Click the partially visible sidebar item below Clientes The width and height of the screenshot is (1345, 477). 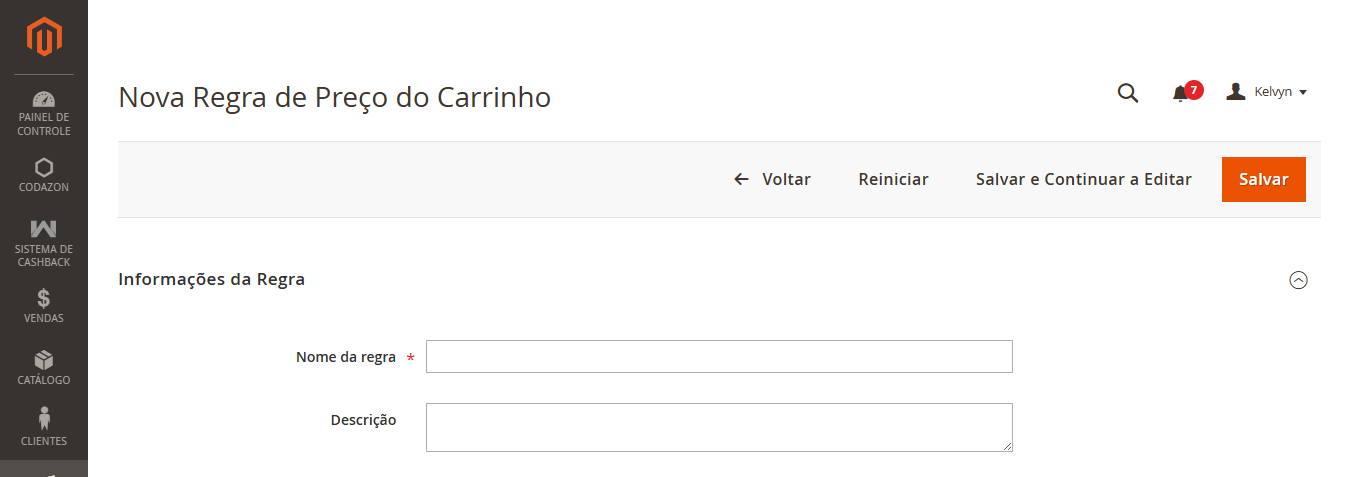click(44, 470)
